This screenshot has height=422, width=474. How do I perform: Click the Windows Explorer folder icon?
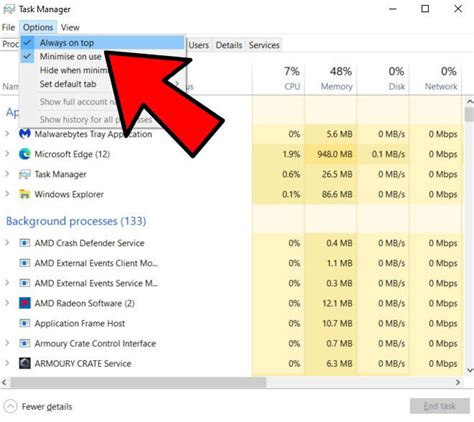pyautogui.click(x=25, y=194)
